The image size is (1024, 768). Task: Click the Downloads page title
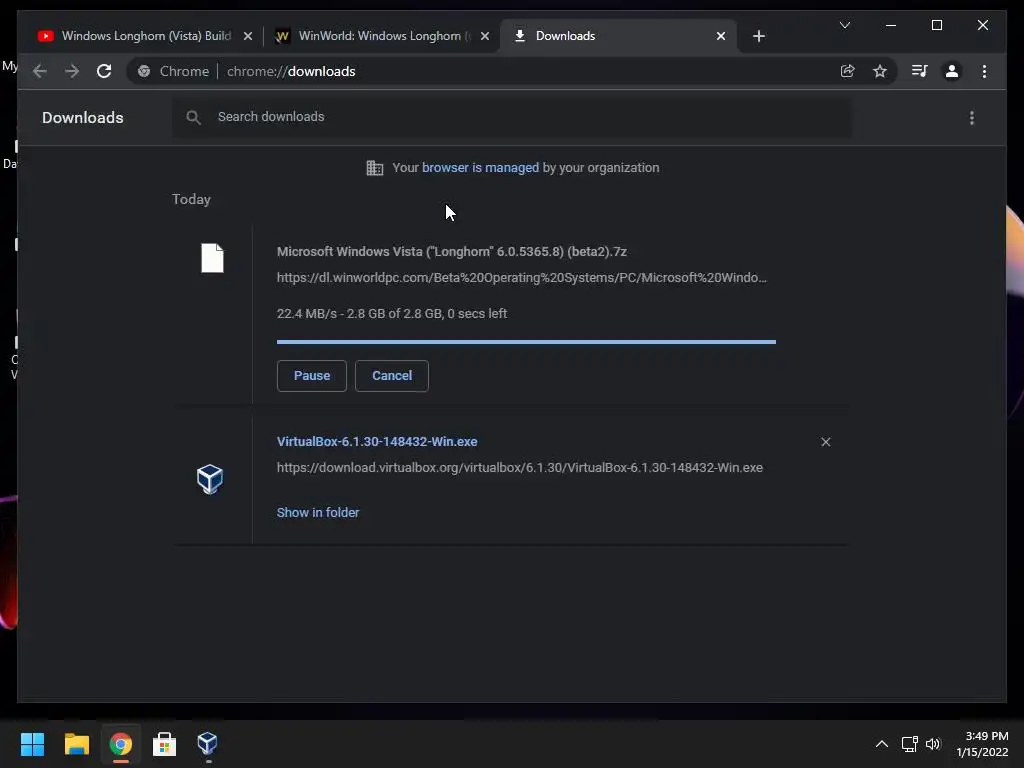(x=83, y=118)
